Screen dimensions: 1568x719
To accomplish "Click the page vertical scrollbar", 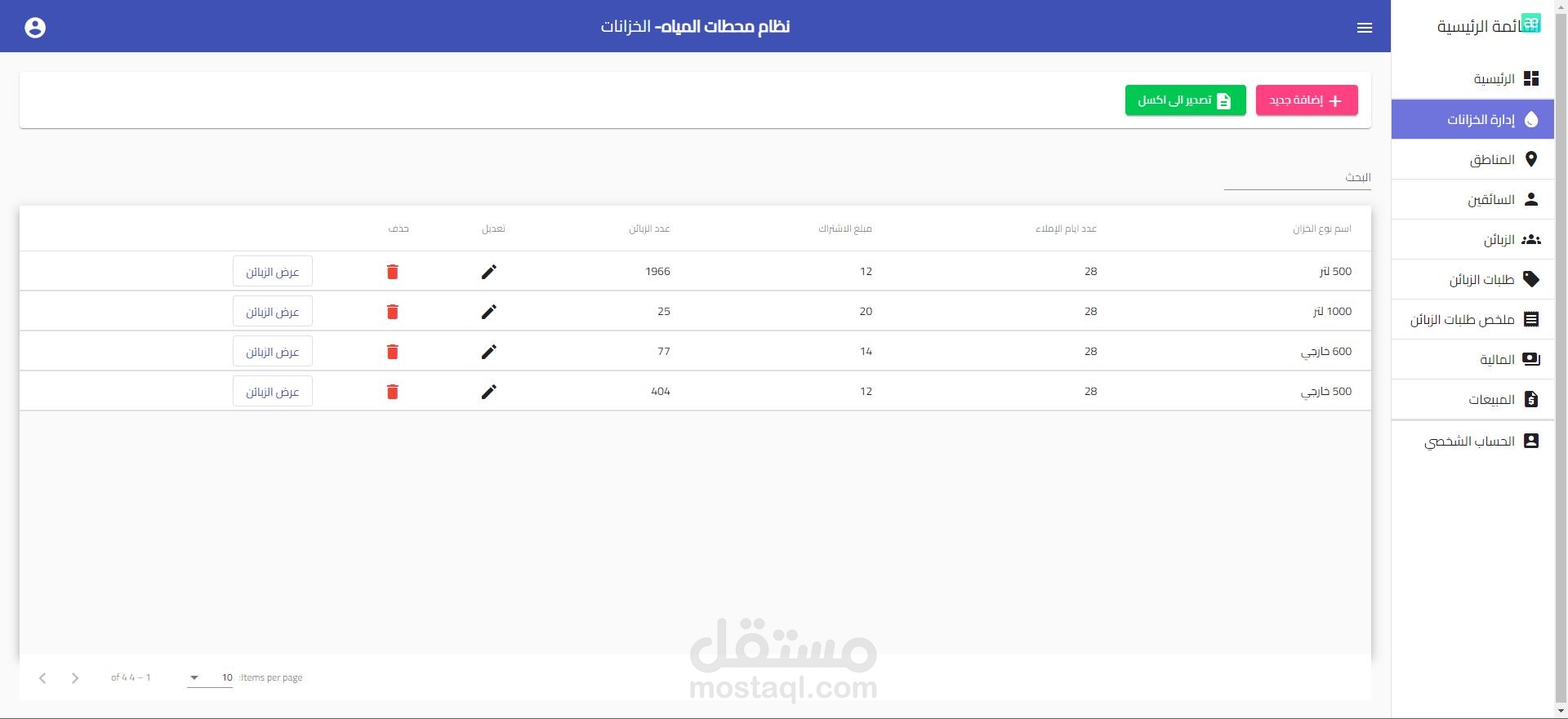I will click(1561, 359).
